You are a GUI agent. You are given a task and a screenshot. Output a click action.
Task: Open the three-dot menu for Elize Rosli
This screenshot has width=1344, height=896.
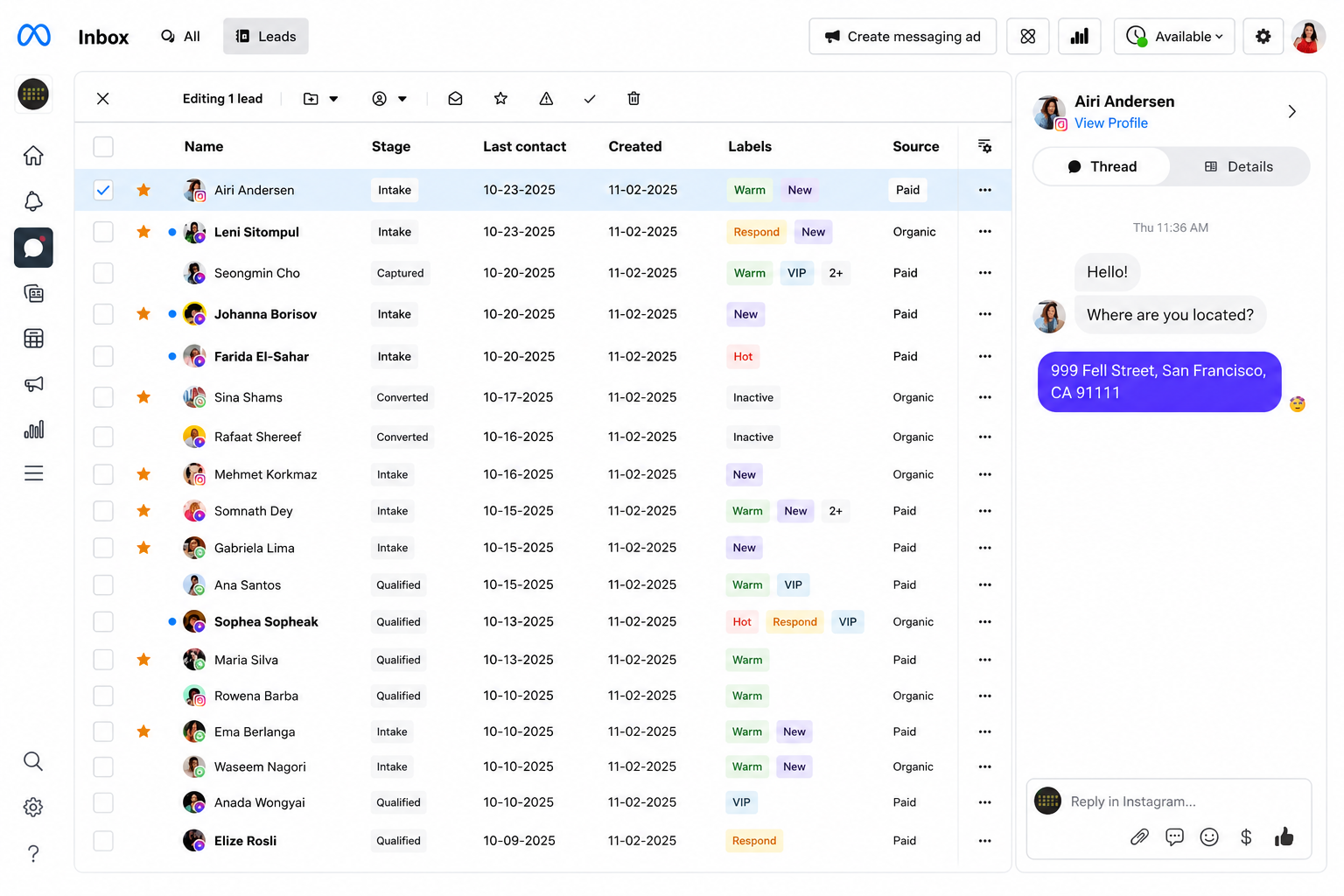[x=984, y=841]
